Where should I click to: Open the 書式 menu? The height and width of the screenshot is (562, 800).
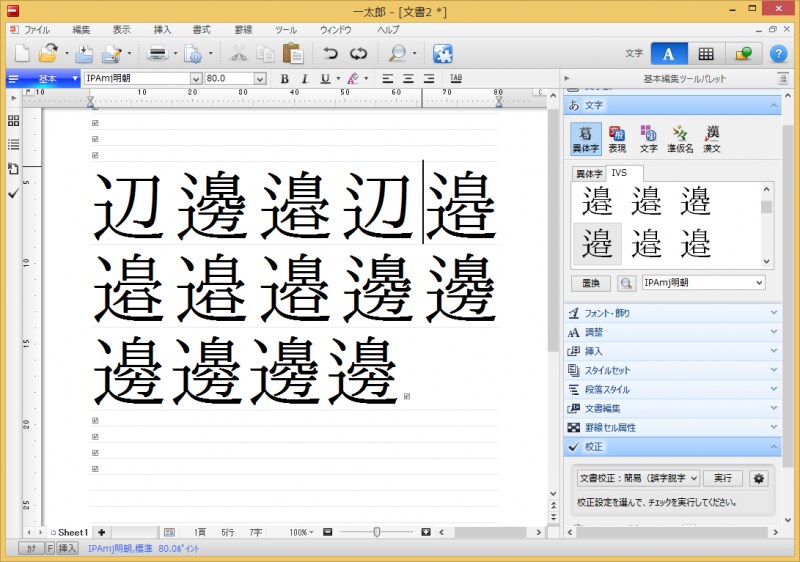coord(201,30)
